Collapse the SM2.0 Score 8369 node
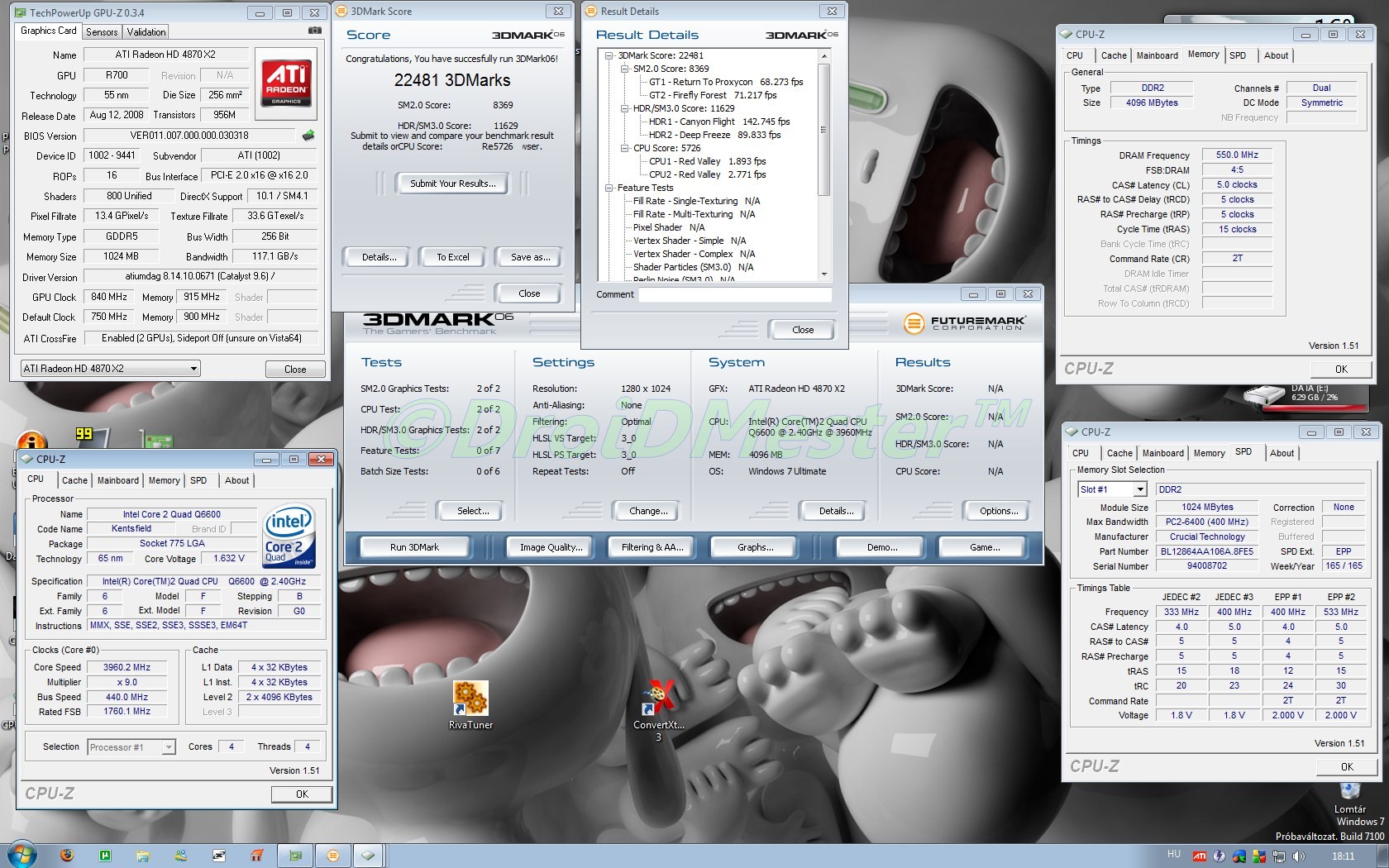Image resolution: width=1389 pixels, height=868 pixels. click(x=625, y=69)
